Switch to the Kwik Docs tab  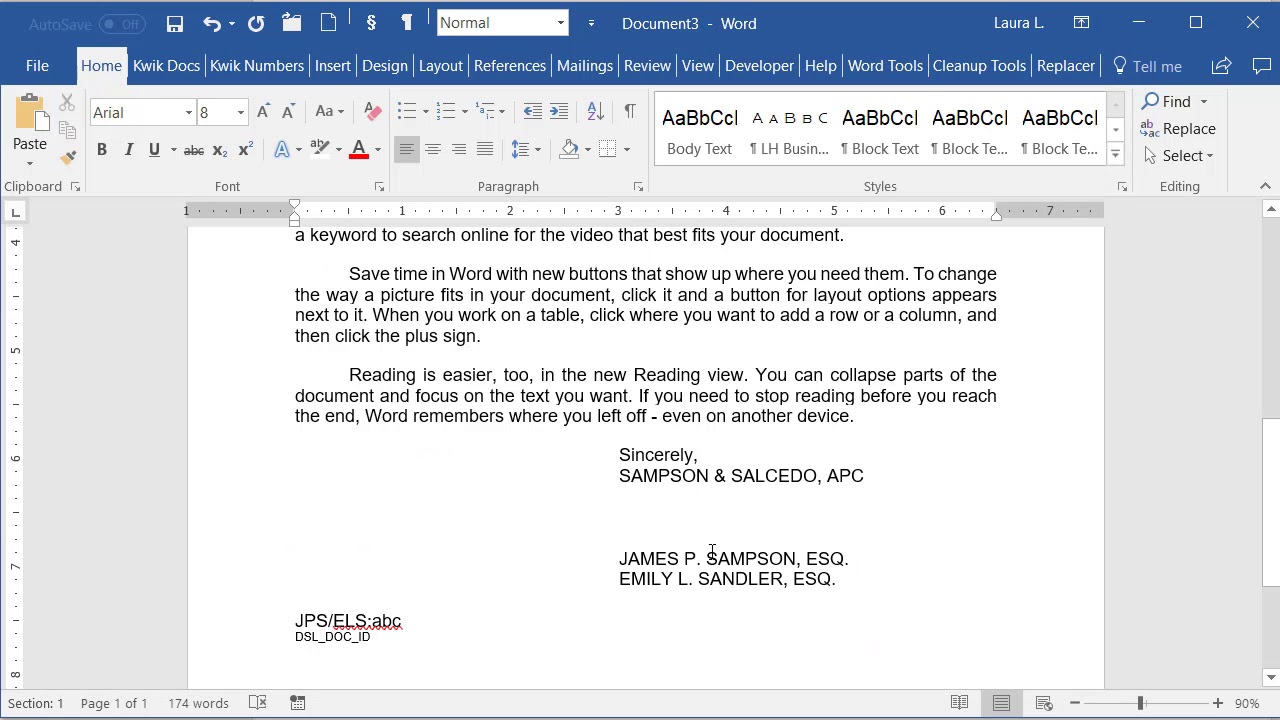[166, 66]
